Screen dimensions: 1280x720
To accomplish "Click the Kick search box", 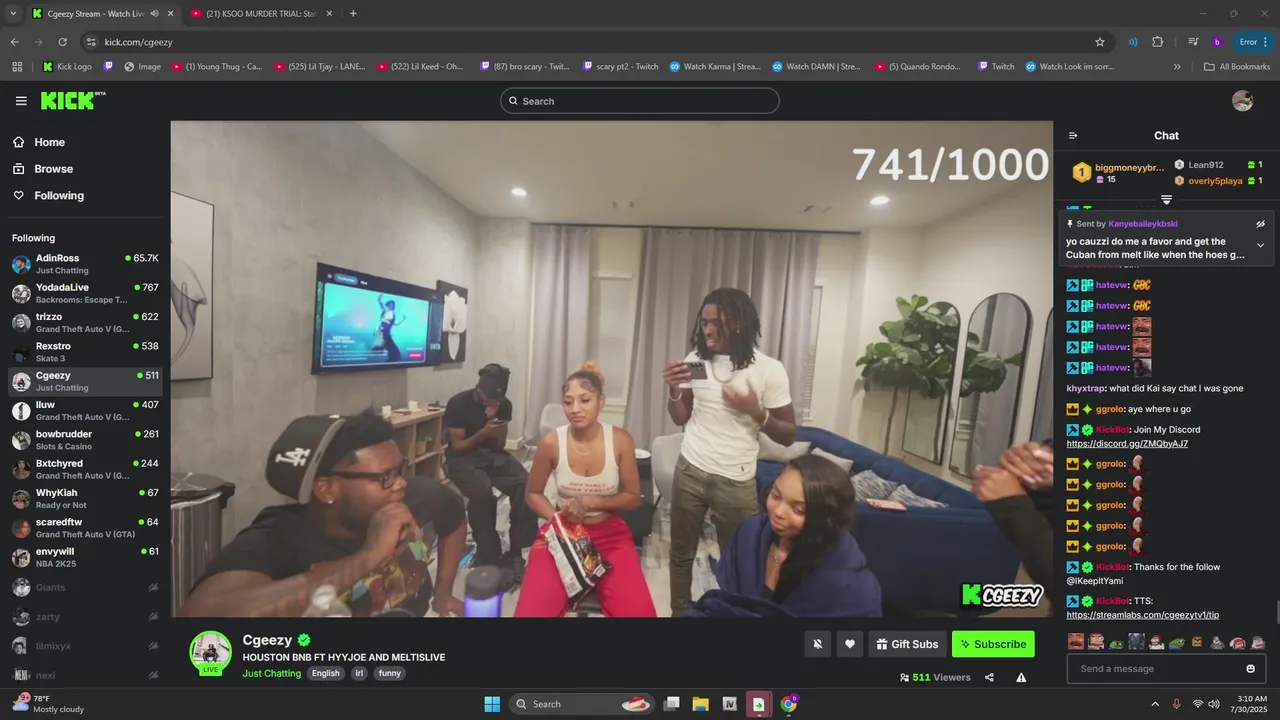I will [x=640, y=101].
